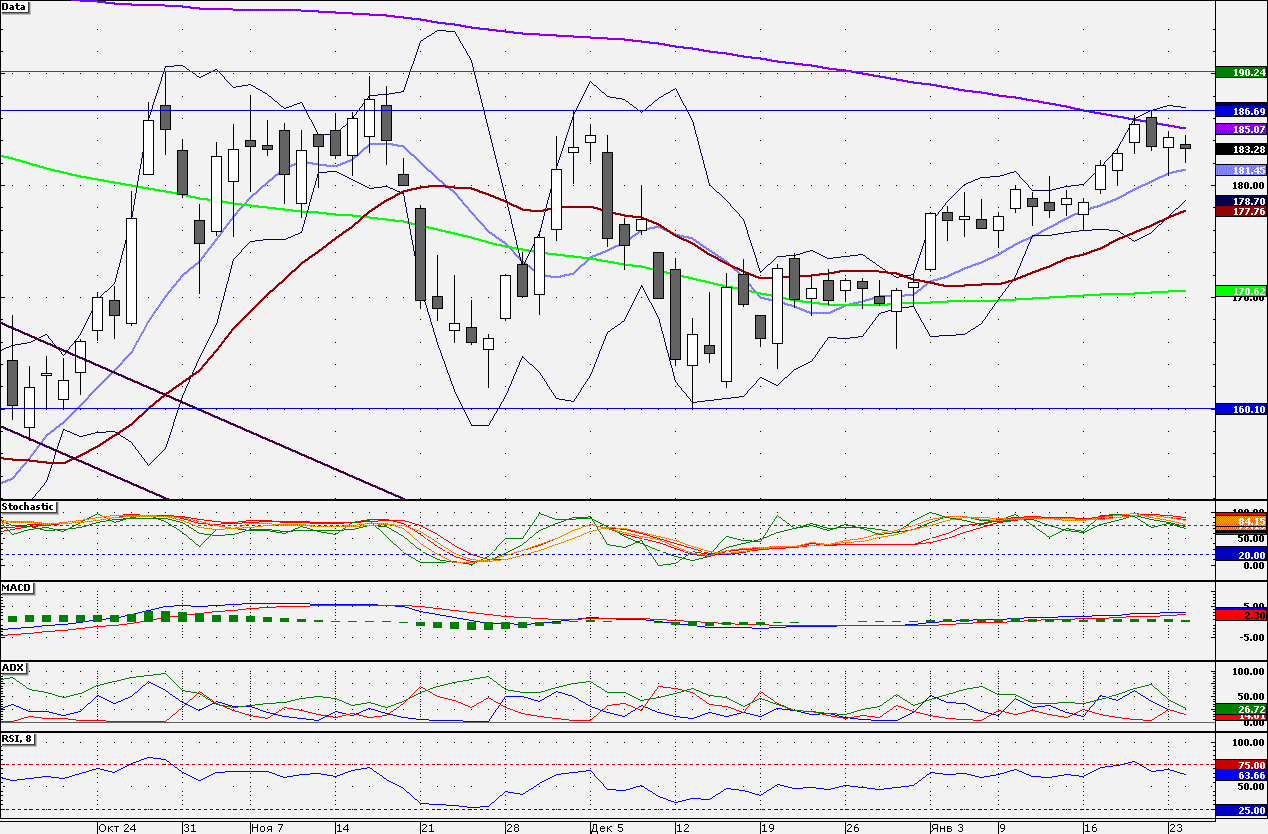Click the Data panel label
The width and height of the screenshot is (1268, 834).
pyautogui.click(x=15, y=6)
